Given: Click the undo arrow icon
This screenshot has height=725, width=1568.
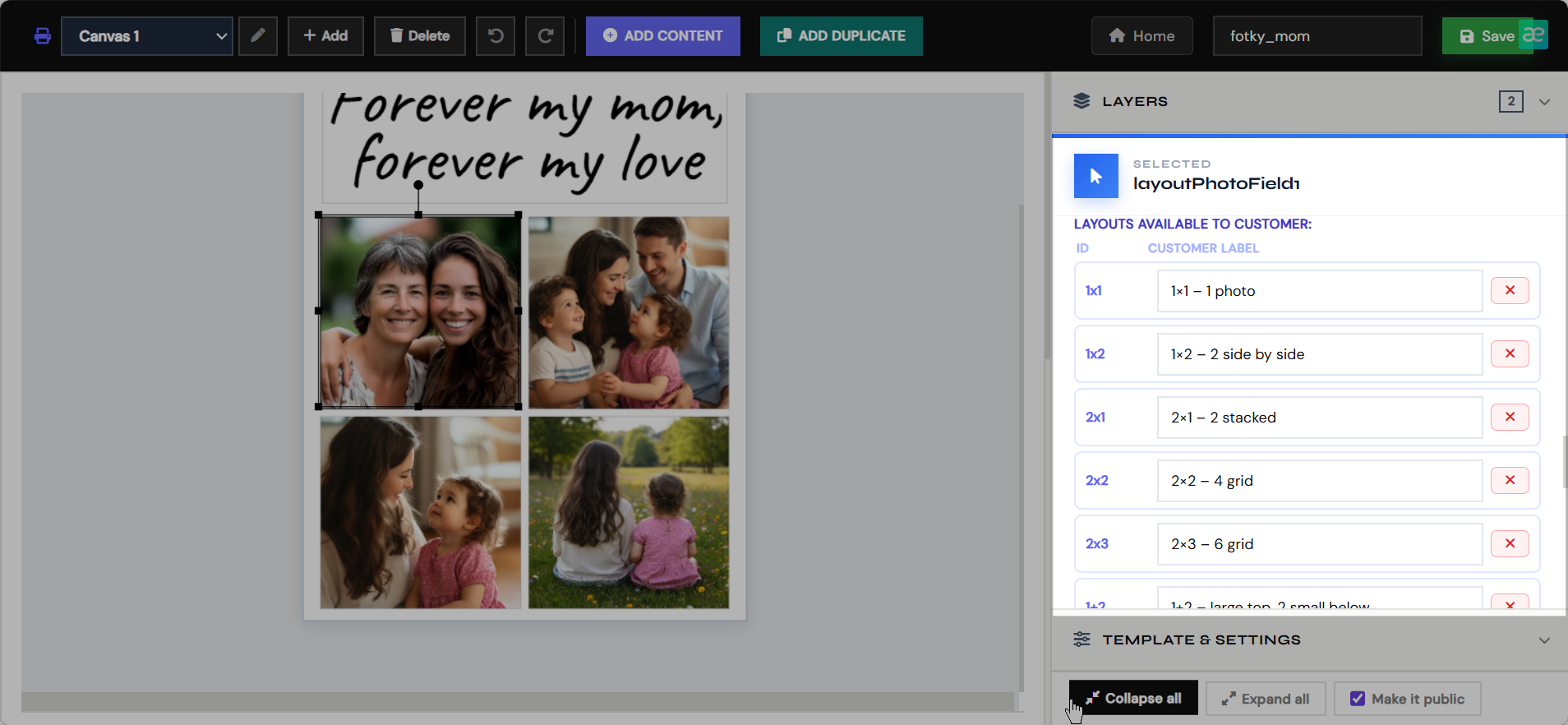Looking at the screenshot, I should [x=496, y=36].
